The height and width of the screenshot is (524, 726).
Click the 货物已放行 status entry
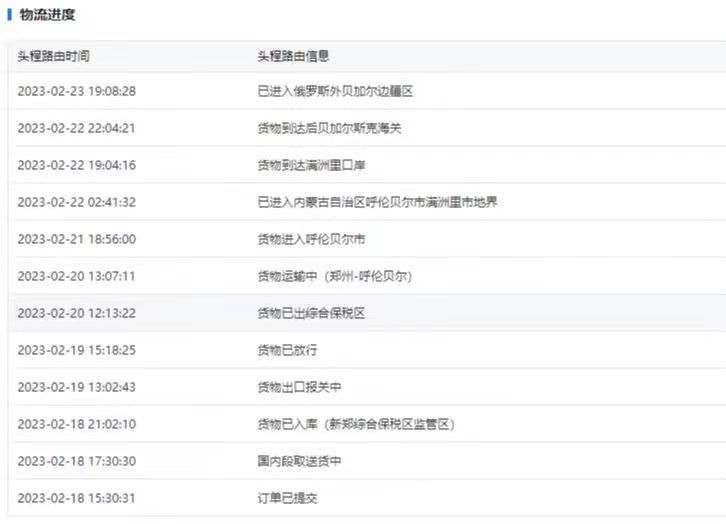(x=287, y=350)
